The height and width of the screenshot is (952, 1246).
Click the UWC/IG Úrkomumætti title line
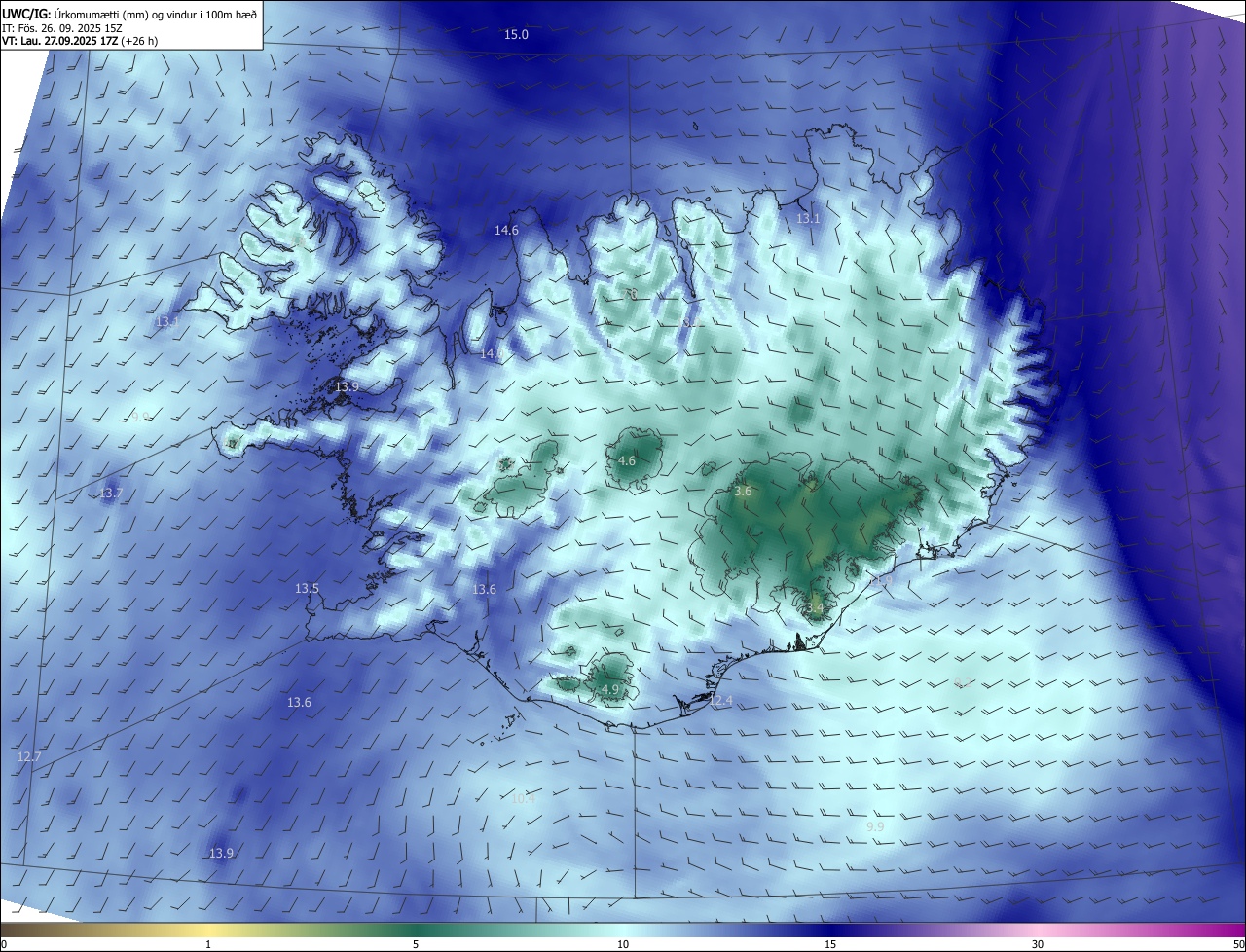(x=129, y=15)
